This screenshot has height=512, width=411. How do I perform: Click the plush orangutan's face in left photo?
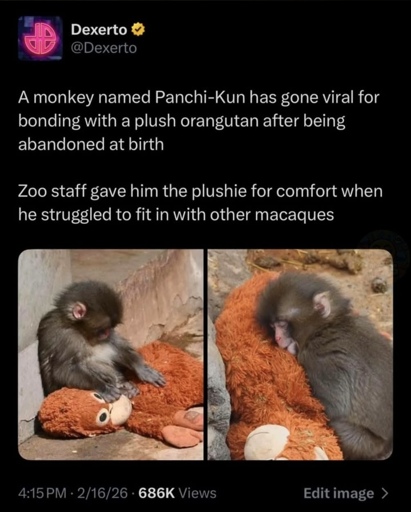point(110,411)
